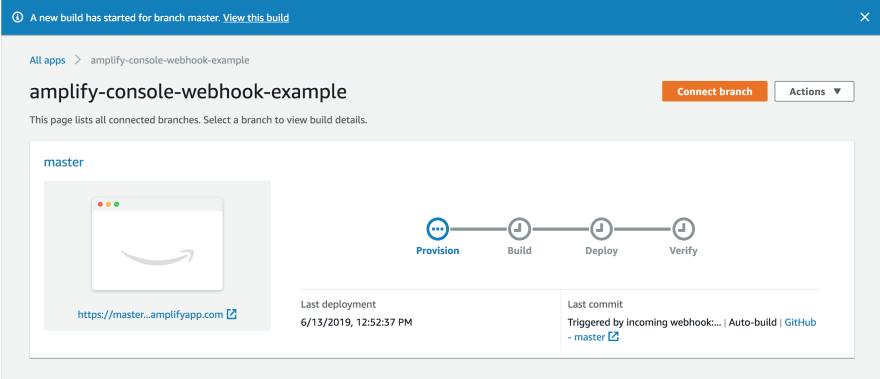Open the Actions dropdown
This screenshot has height=379, width=880.
pos(814,92)
